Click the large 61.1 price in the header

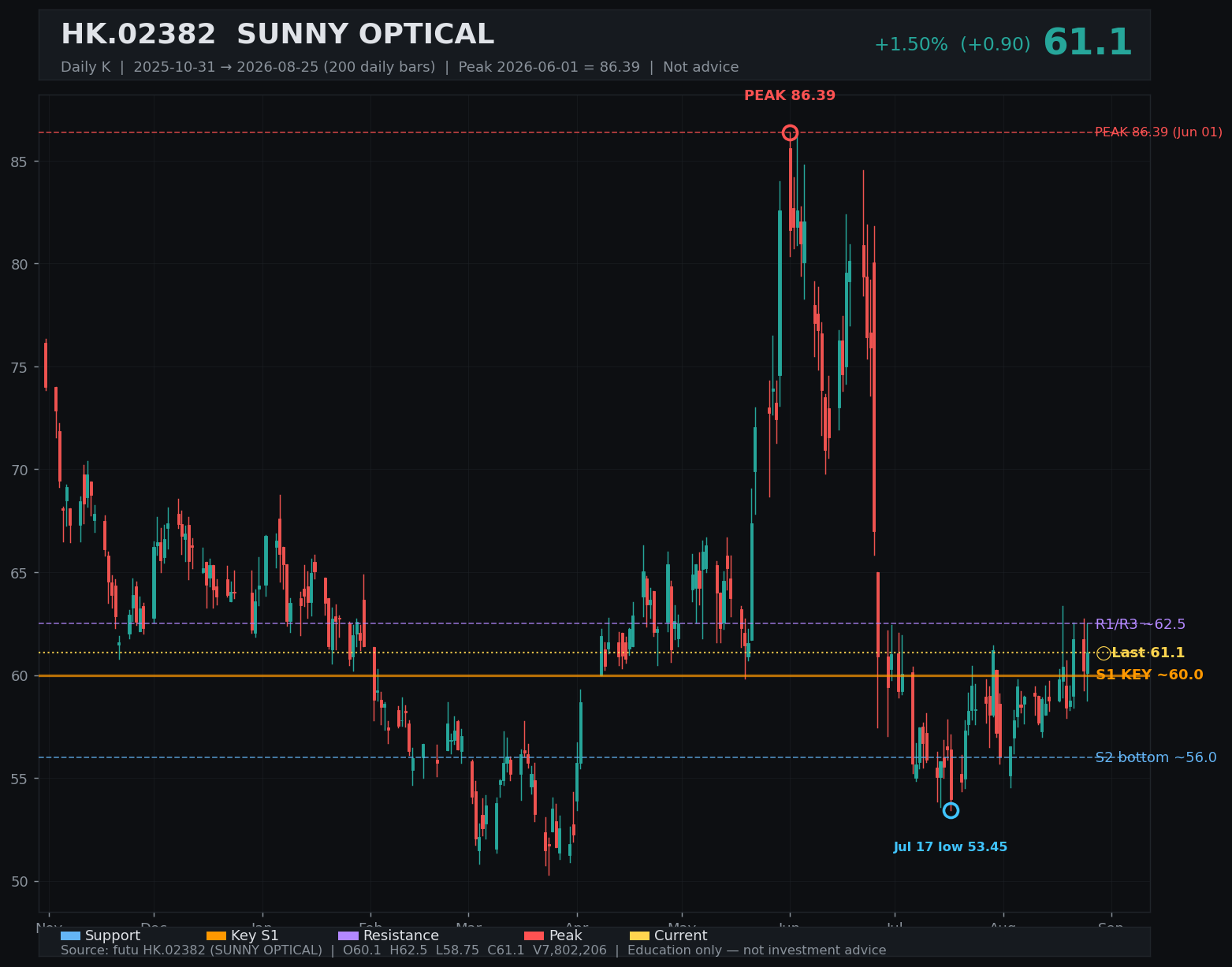[1088, 43]
